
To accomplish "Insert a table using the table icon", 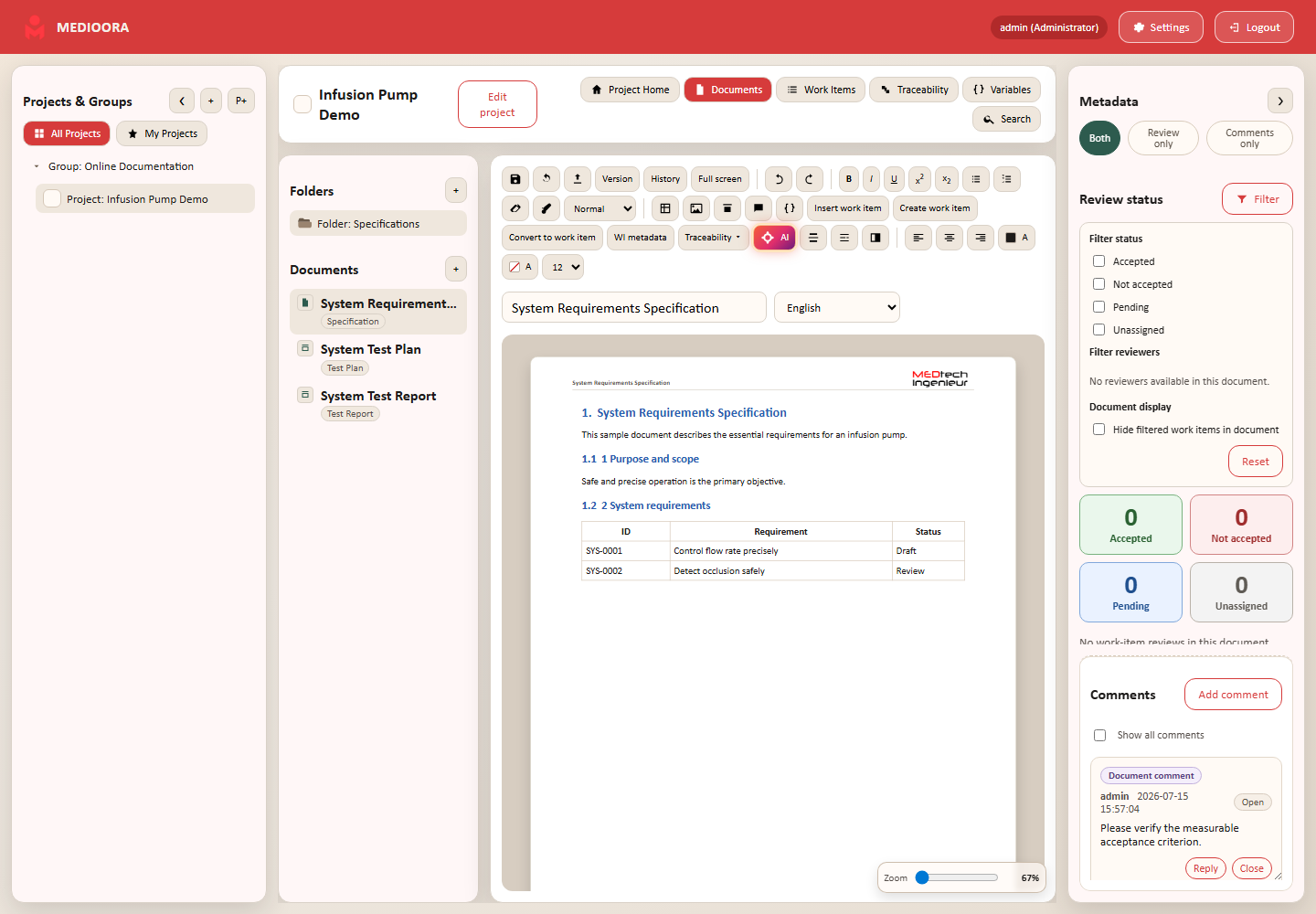I will (665, 208).
